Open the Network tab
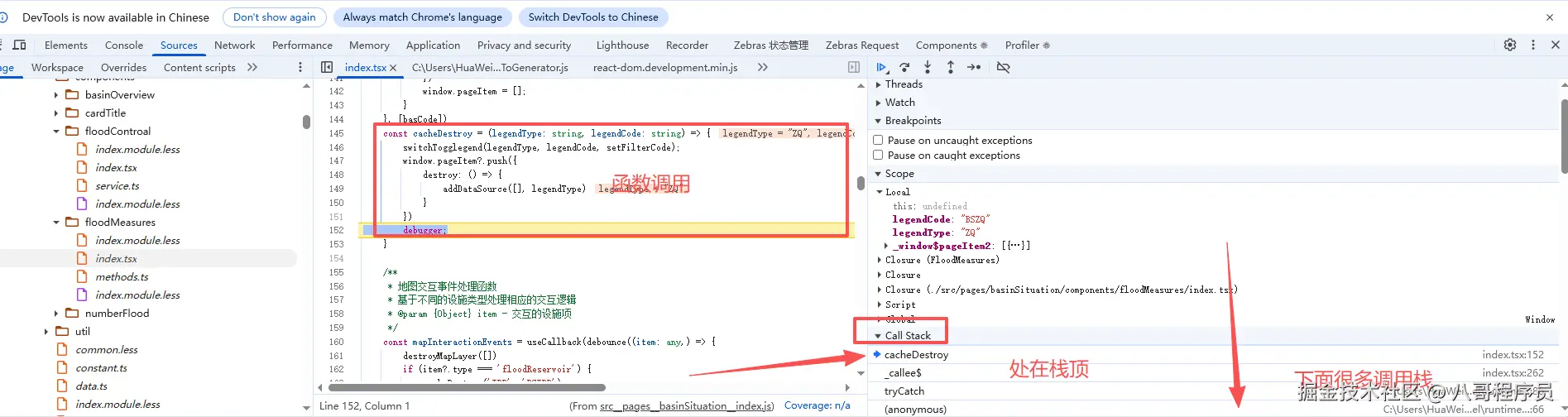This screenshot has width=1568, height=417. point(235,45)
